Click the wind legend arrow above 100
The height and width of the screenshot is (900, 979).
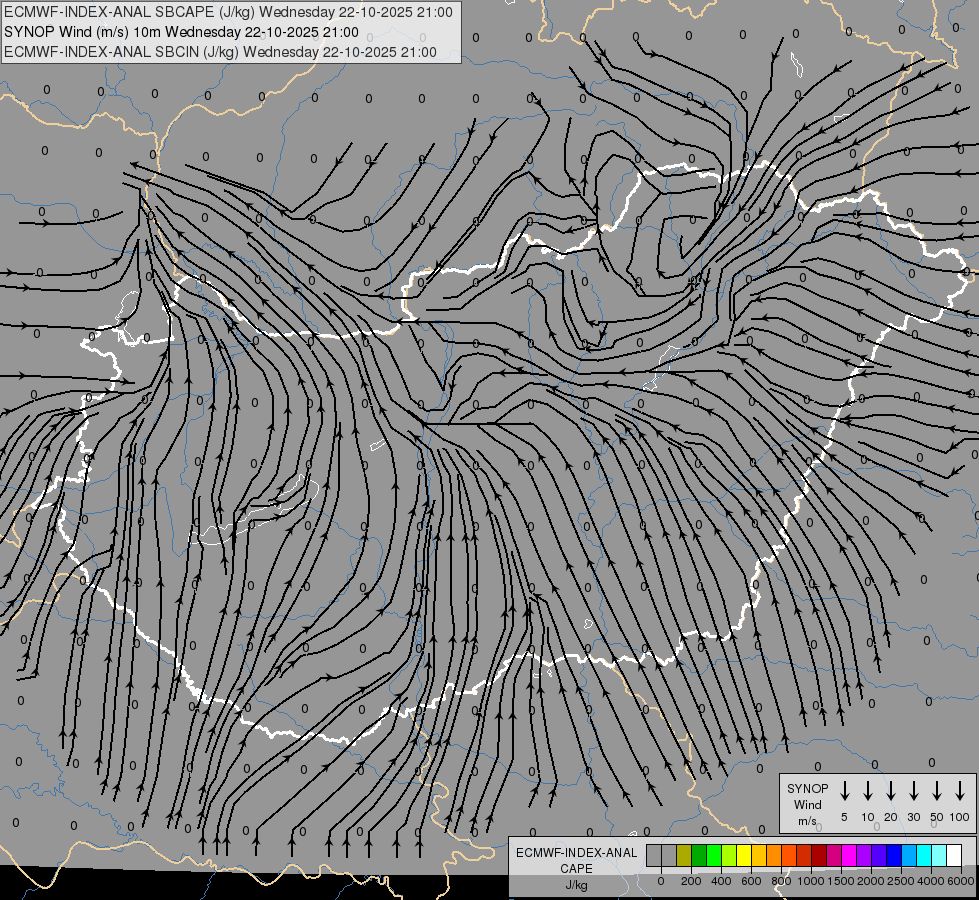click(960, 790)
